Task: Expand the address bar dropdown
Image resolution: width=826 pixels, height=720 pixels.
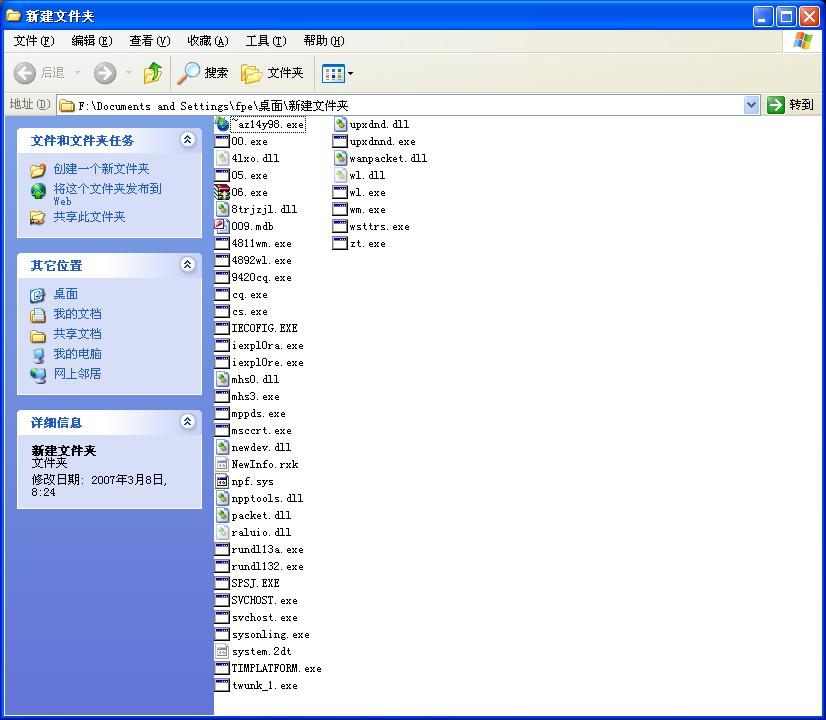Action: point(752,105)
